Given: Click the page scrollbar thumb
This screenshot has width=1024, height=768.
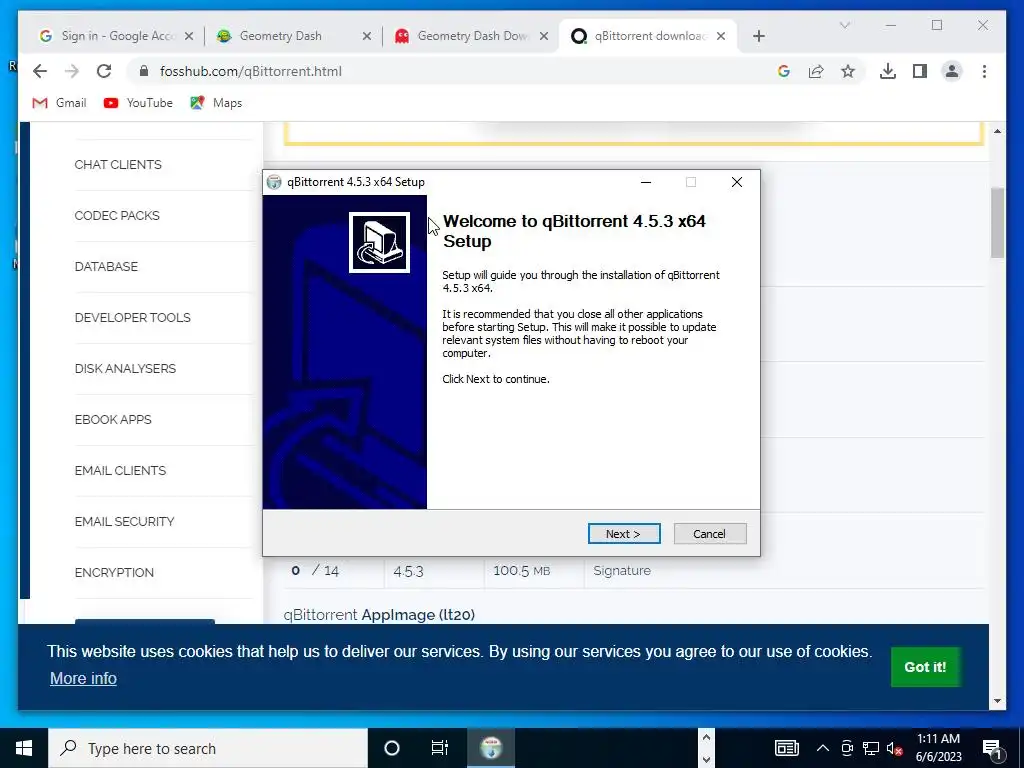Looking at the screenshot, I should click(x=997, y=222).
